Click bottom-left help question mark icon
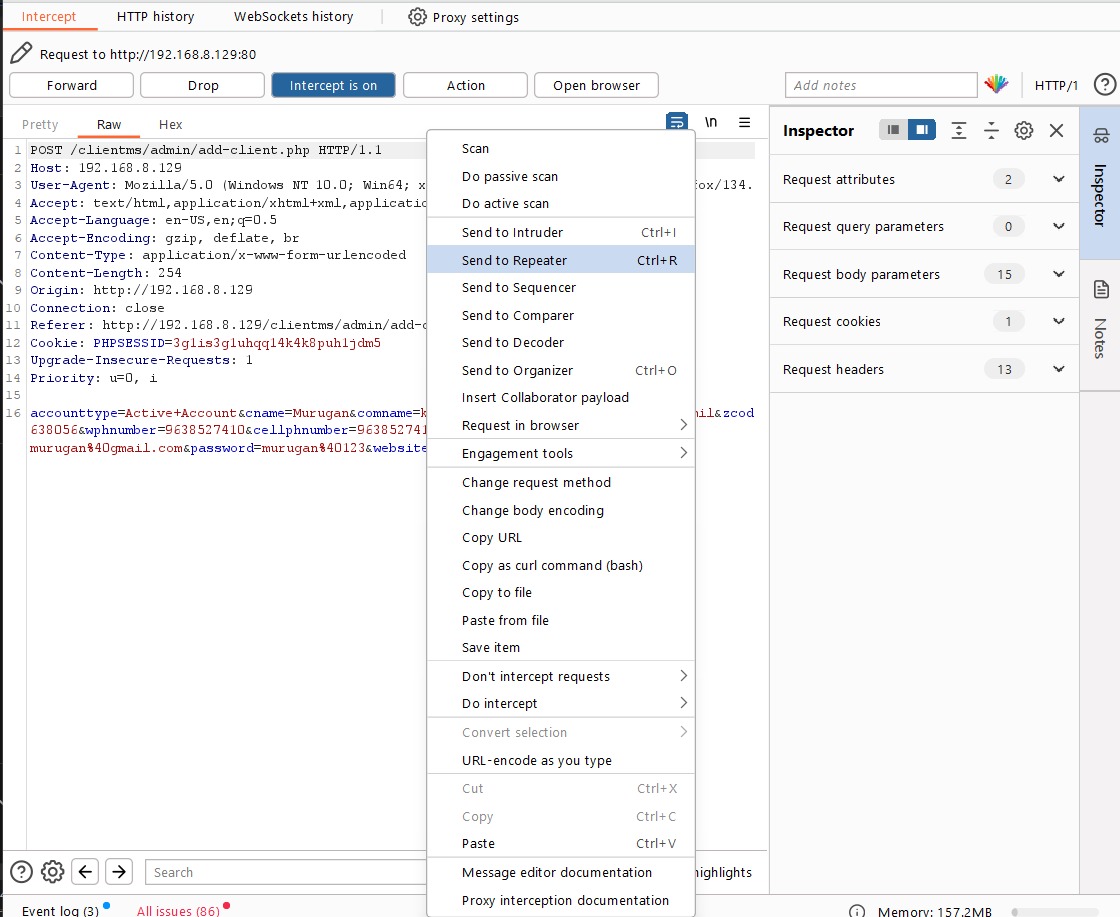Image resolution: width=1120 pixels, height=917 pixels. [21, 872]
